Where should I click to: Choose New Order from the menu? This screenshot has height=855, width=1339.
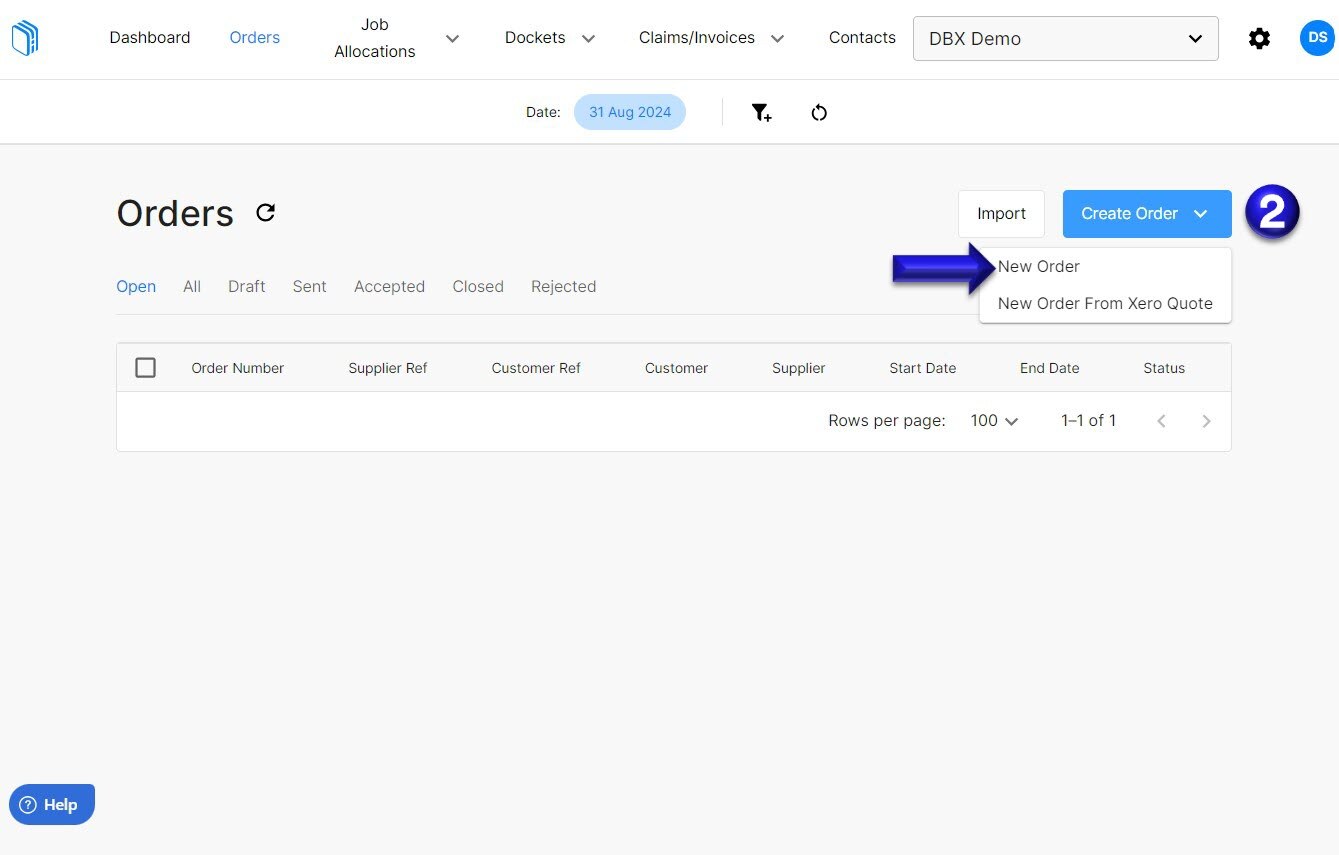(1039, 266)
